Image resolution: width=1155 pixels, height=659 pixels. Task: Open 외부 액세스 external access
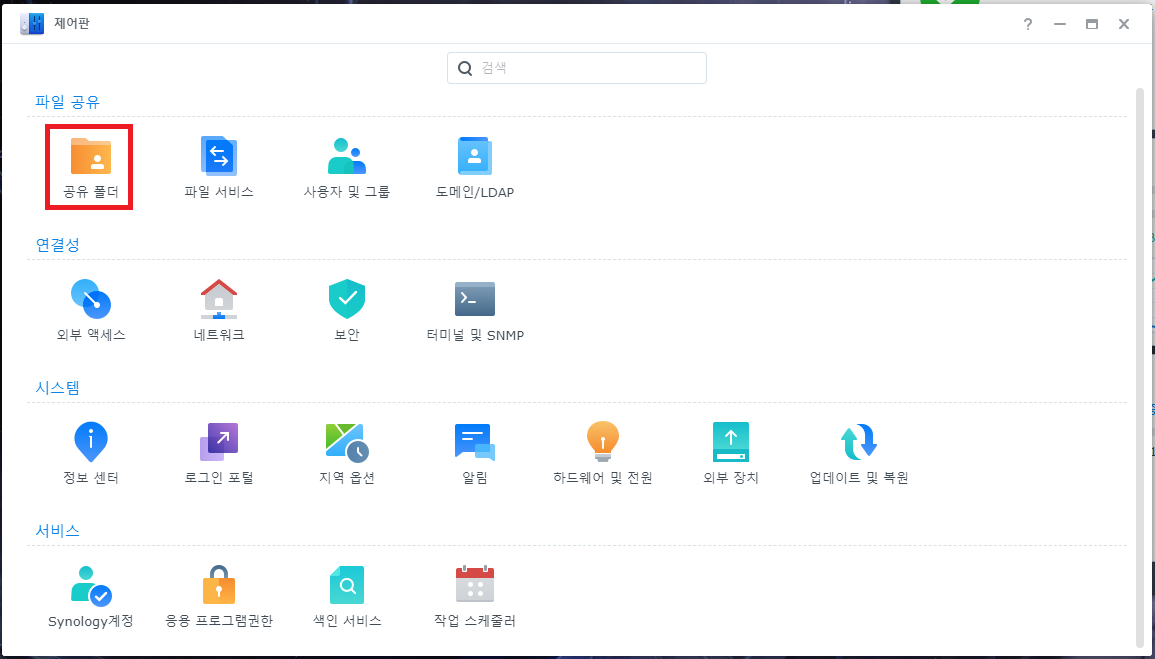pyautogui.click(x=91, y=300)
